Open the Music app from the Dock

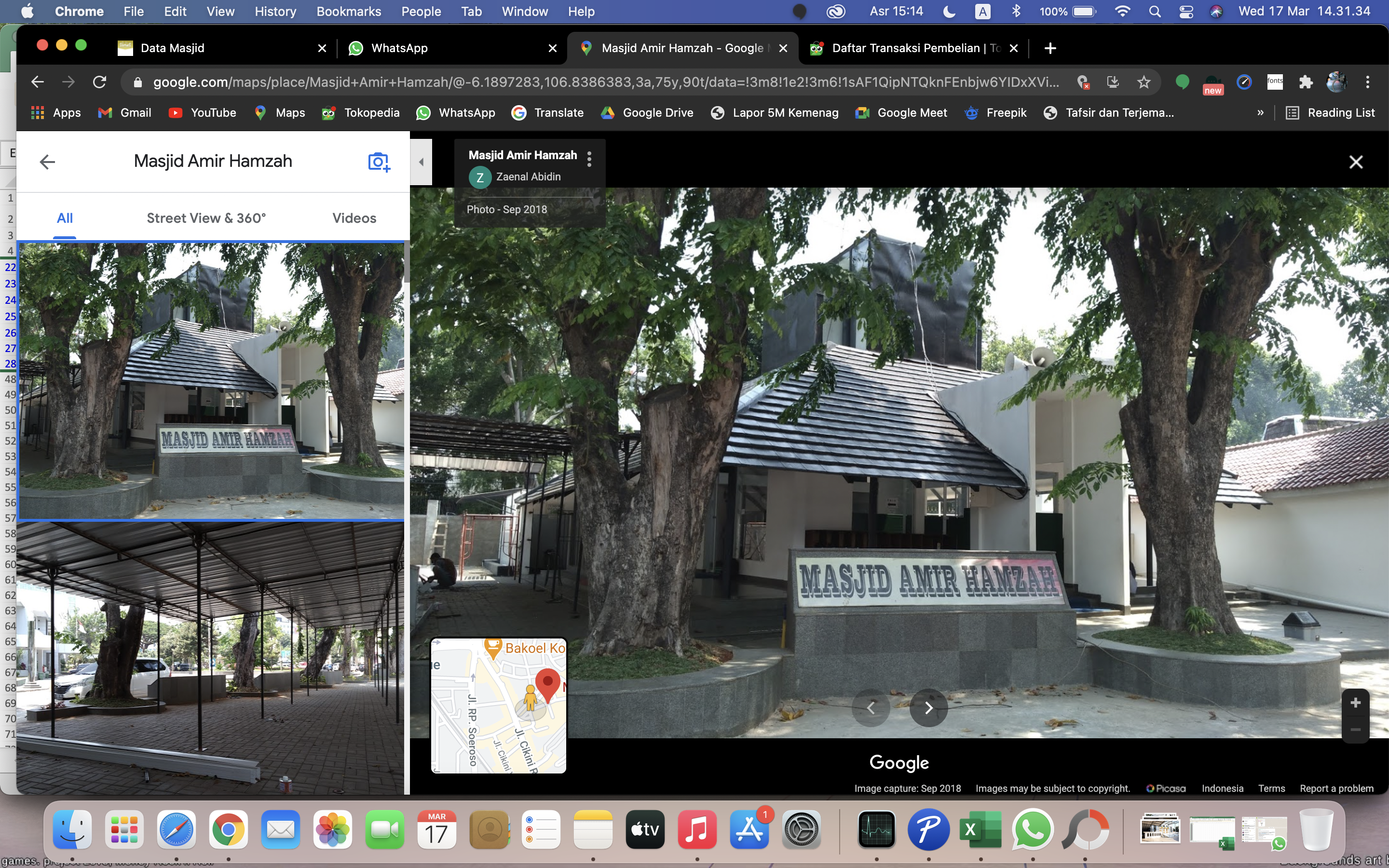pos(697,829)
